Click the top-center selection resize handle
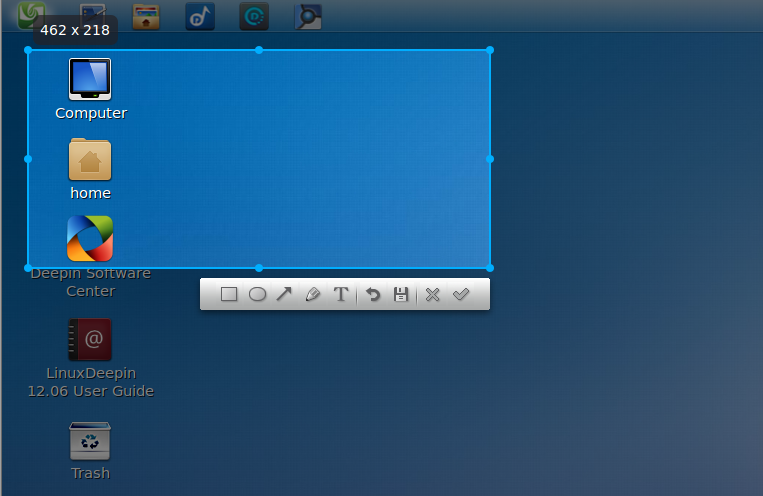This screenshot has width=763, height=496. coord(259,50)
